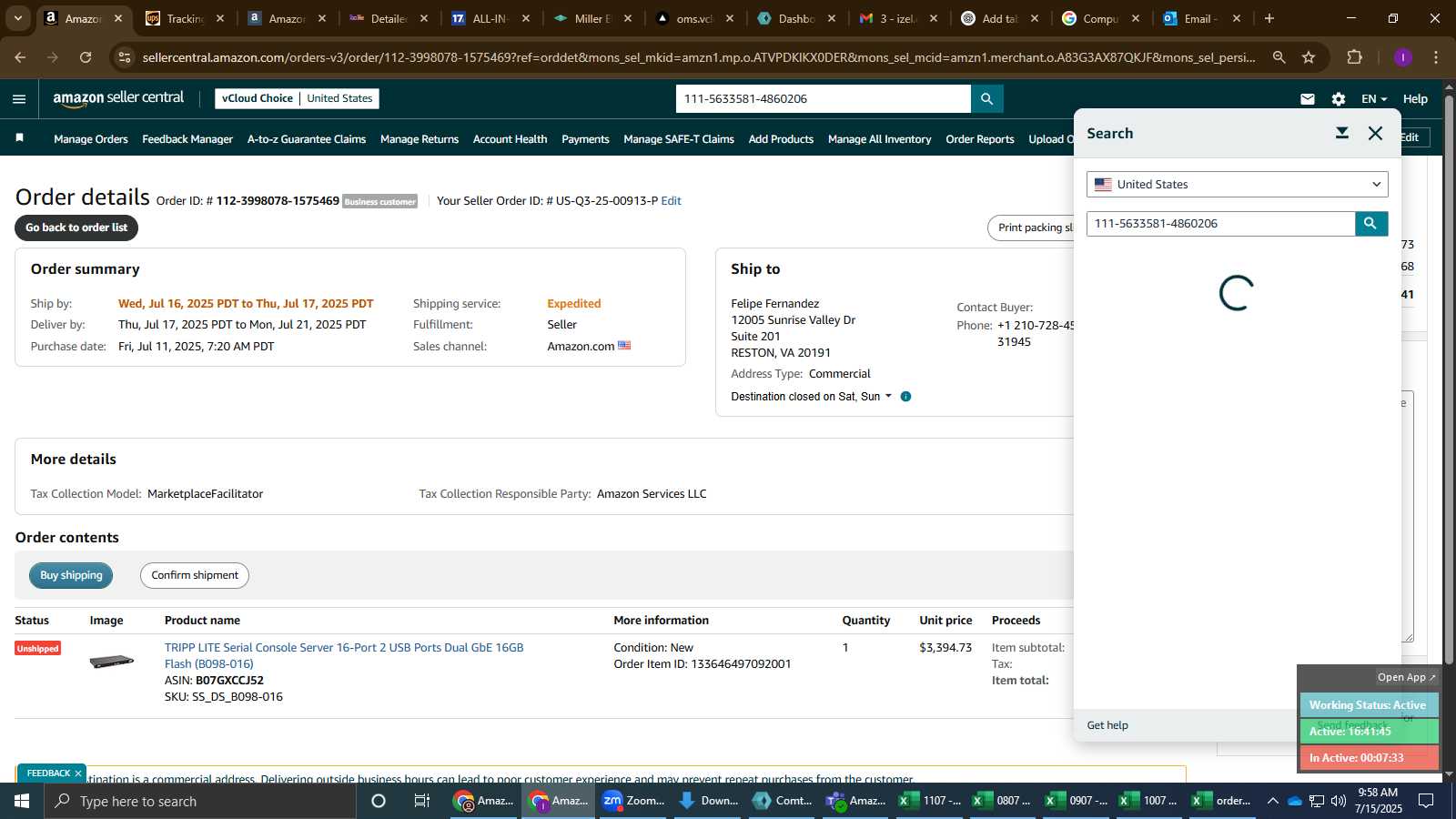Image resolution: width=1456 pixels, height=819 pixels.
Task: Open the tab search dropdown arrow
Action: click(x=17, y=18)
